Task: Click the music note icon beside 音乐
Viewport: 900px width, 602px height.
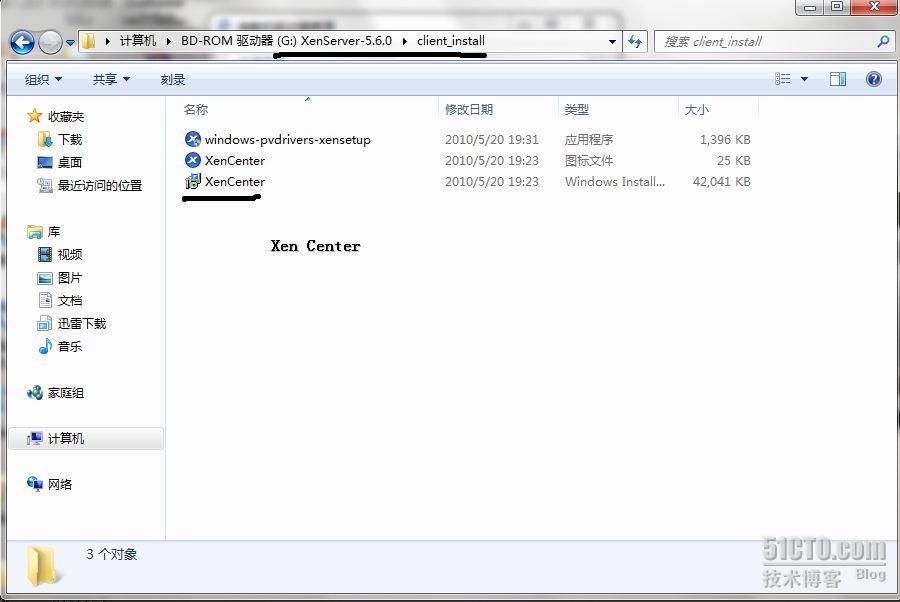Action: tap(45, 346)
